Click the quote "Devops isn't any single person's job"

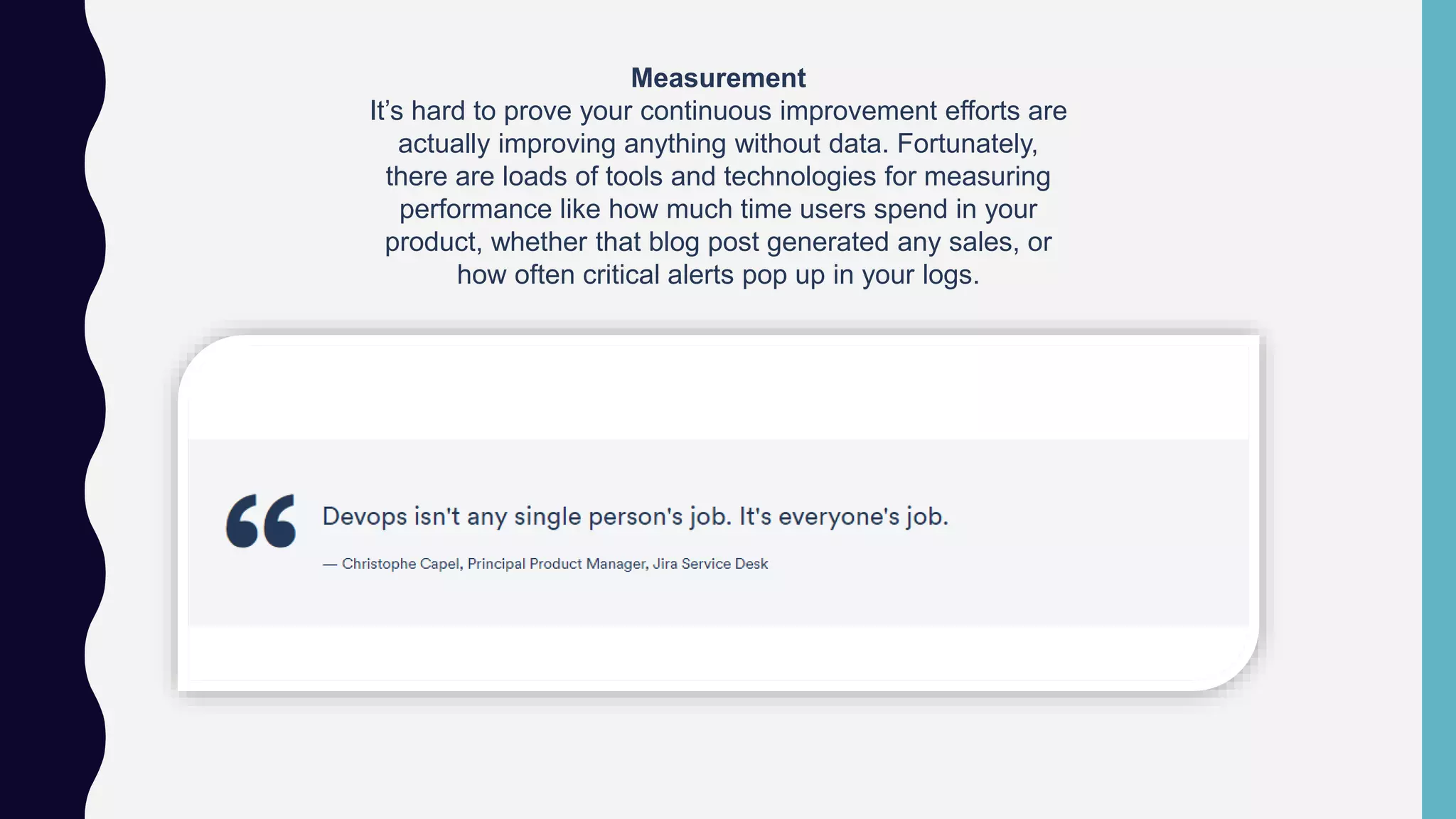click(526, 516)
